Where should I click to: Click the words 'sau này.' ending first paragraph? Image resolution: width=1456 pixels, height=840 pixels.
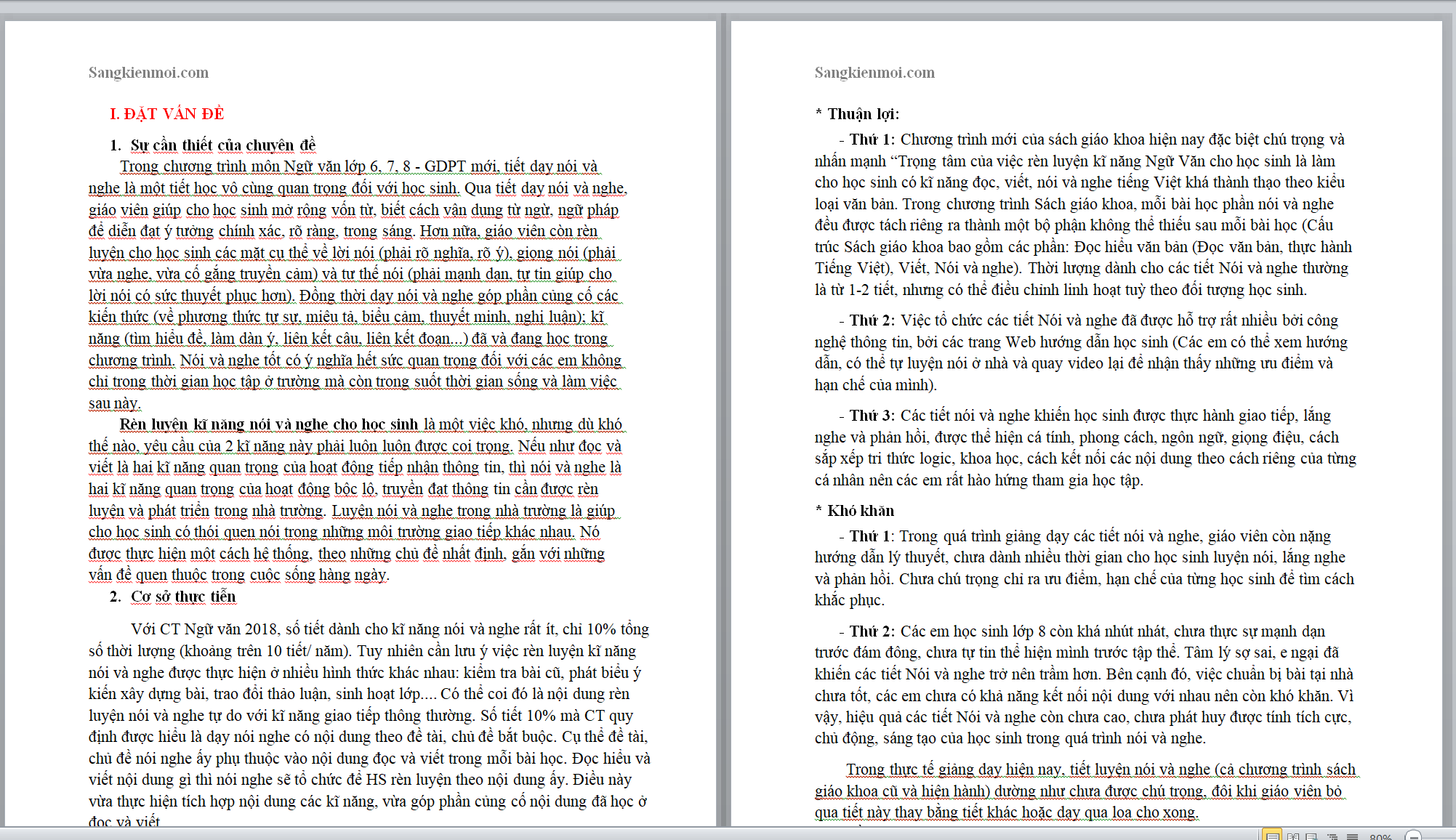[115, 403]
